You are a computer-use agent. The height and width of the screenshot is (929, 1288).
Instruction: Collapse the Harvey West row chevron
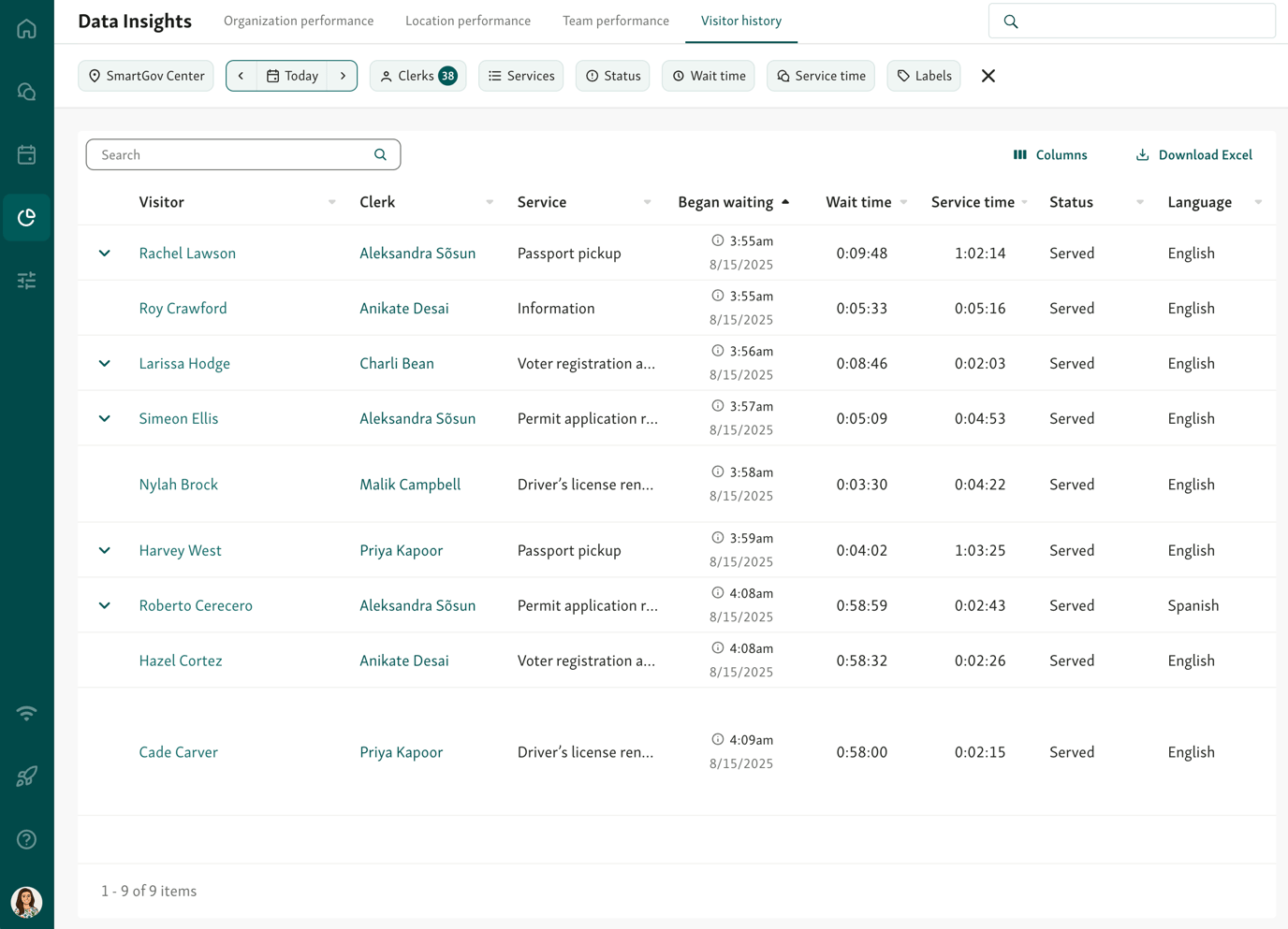coord(104,550)
